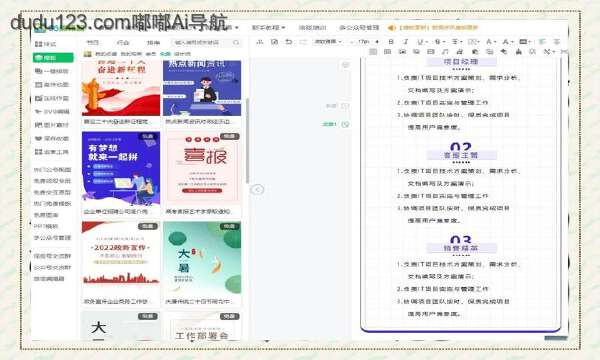Toggle bold formatting in editor toolbar
600x360 pixels.
click(391, 42)
